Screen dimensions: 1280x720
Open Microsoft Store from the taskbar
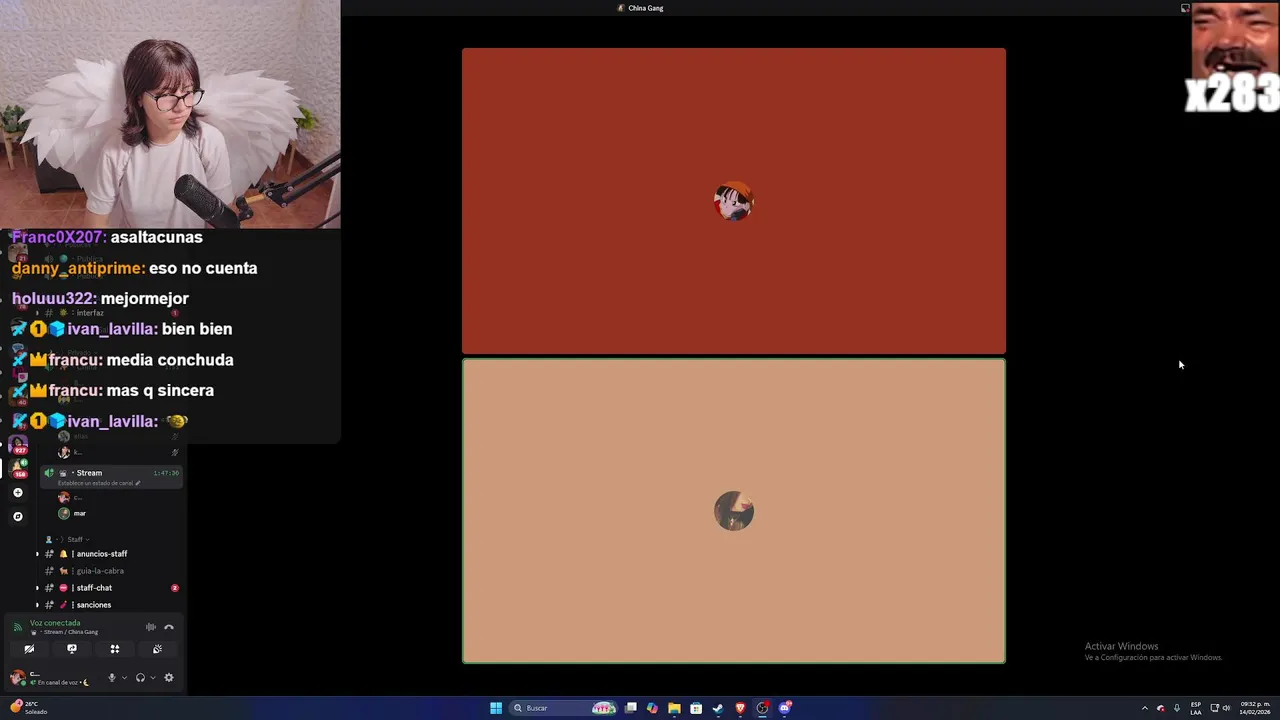click(696, 708)
